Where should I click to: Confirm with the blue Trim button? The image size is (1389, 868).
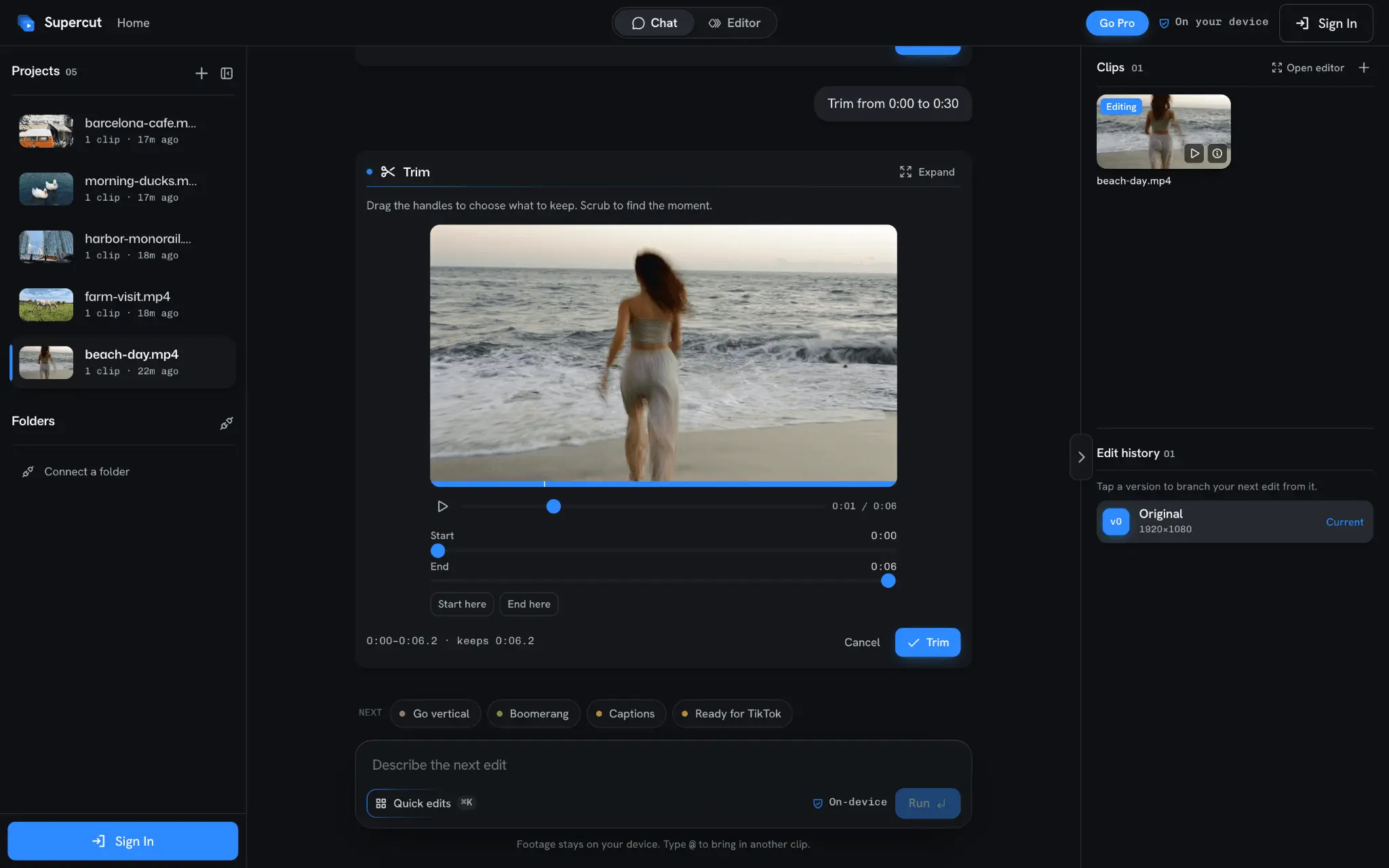(x=927, y=642)
